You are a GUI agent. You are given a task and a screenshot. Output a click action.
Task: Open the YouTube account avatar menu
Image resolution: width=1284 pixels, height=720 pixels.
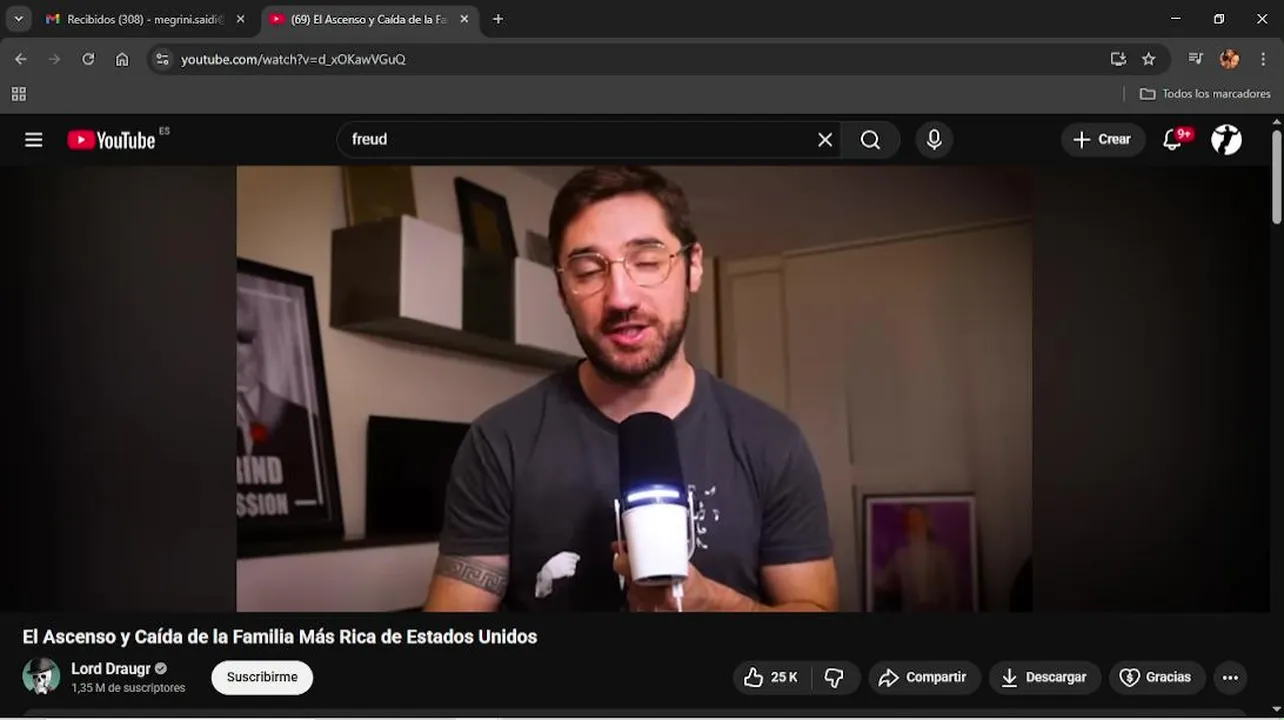pyautogui.click(x=1226, y=140)
